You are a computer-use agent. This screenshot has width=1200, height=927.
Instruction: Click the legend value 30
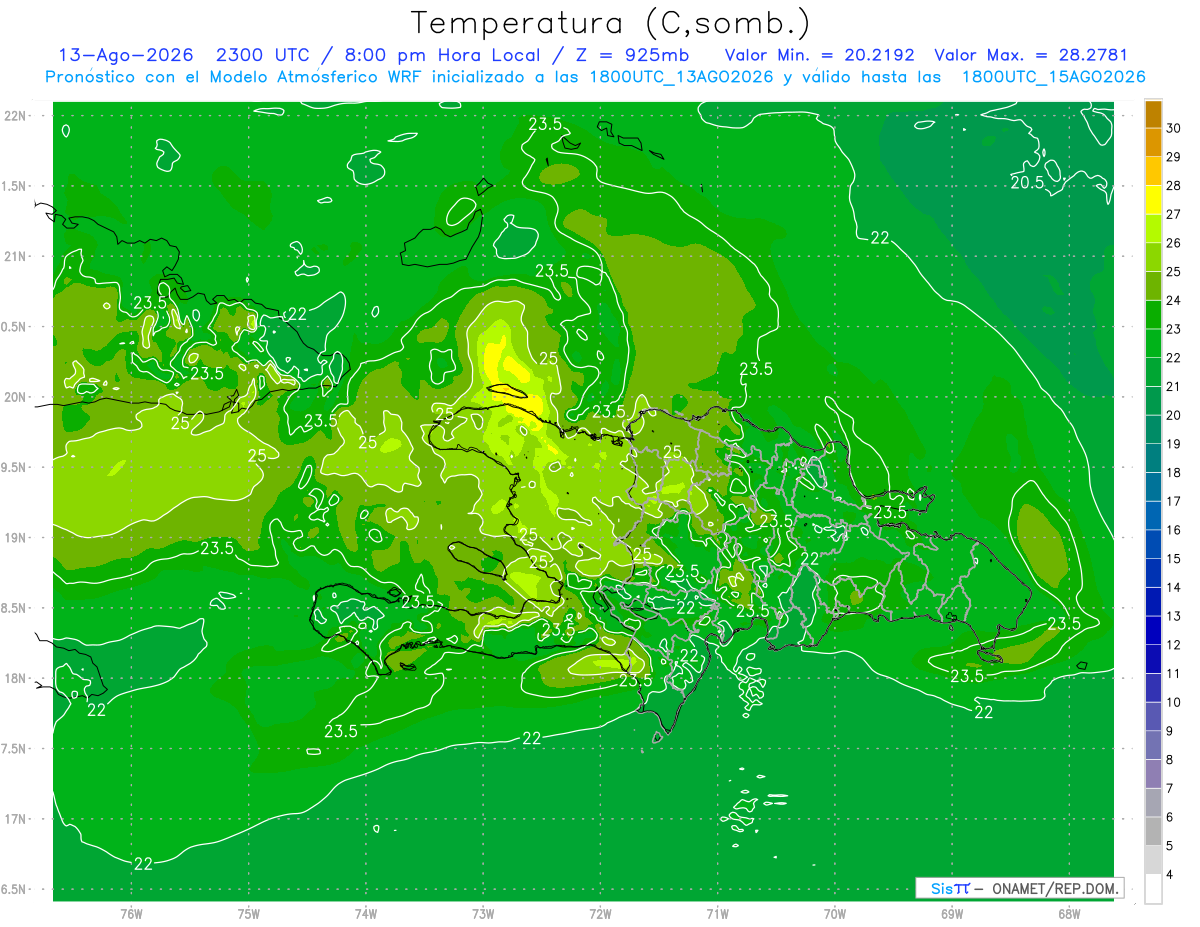[1174, 128]
